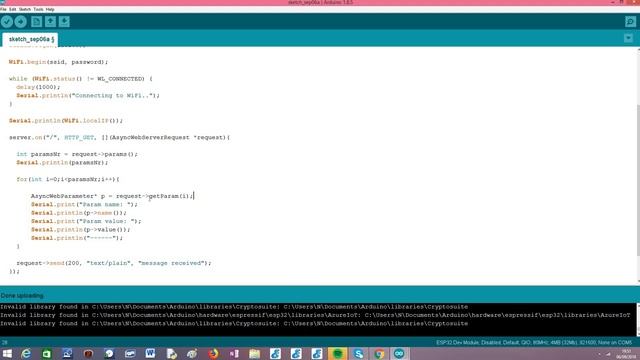640x360 pixels.
Task: Click the 'while (WiFi.status()' line
Action: pos(80,79)
